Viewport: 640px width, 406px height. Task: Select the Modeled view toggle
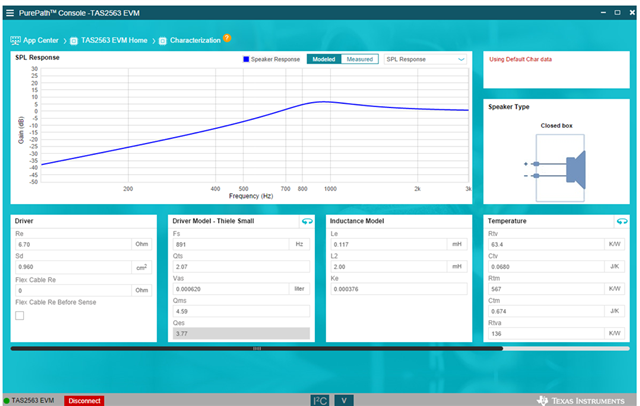pos(324,59)
